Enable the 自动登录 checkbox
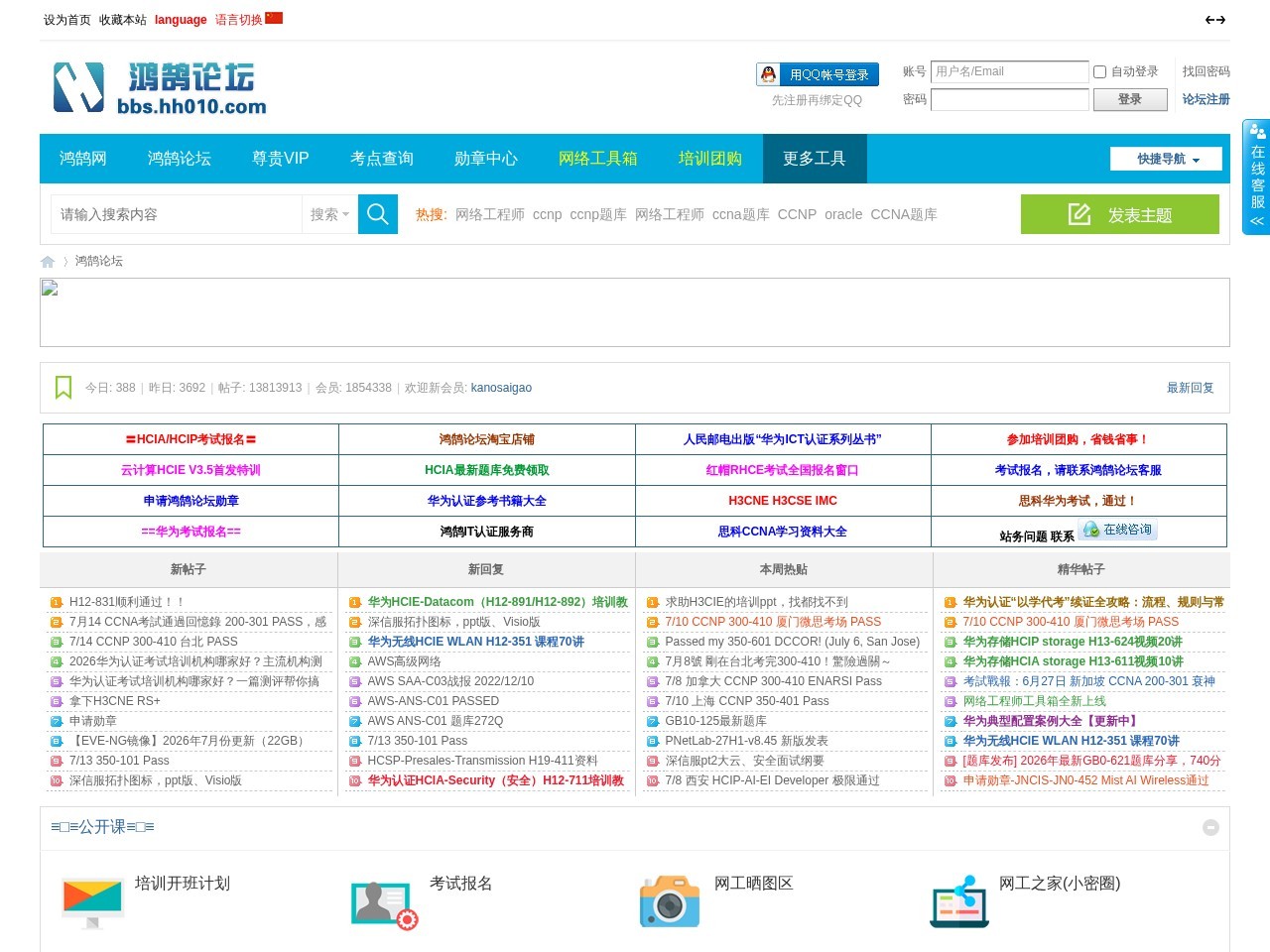This screenshot has height=952, width=1270. tap(1099, 71)
